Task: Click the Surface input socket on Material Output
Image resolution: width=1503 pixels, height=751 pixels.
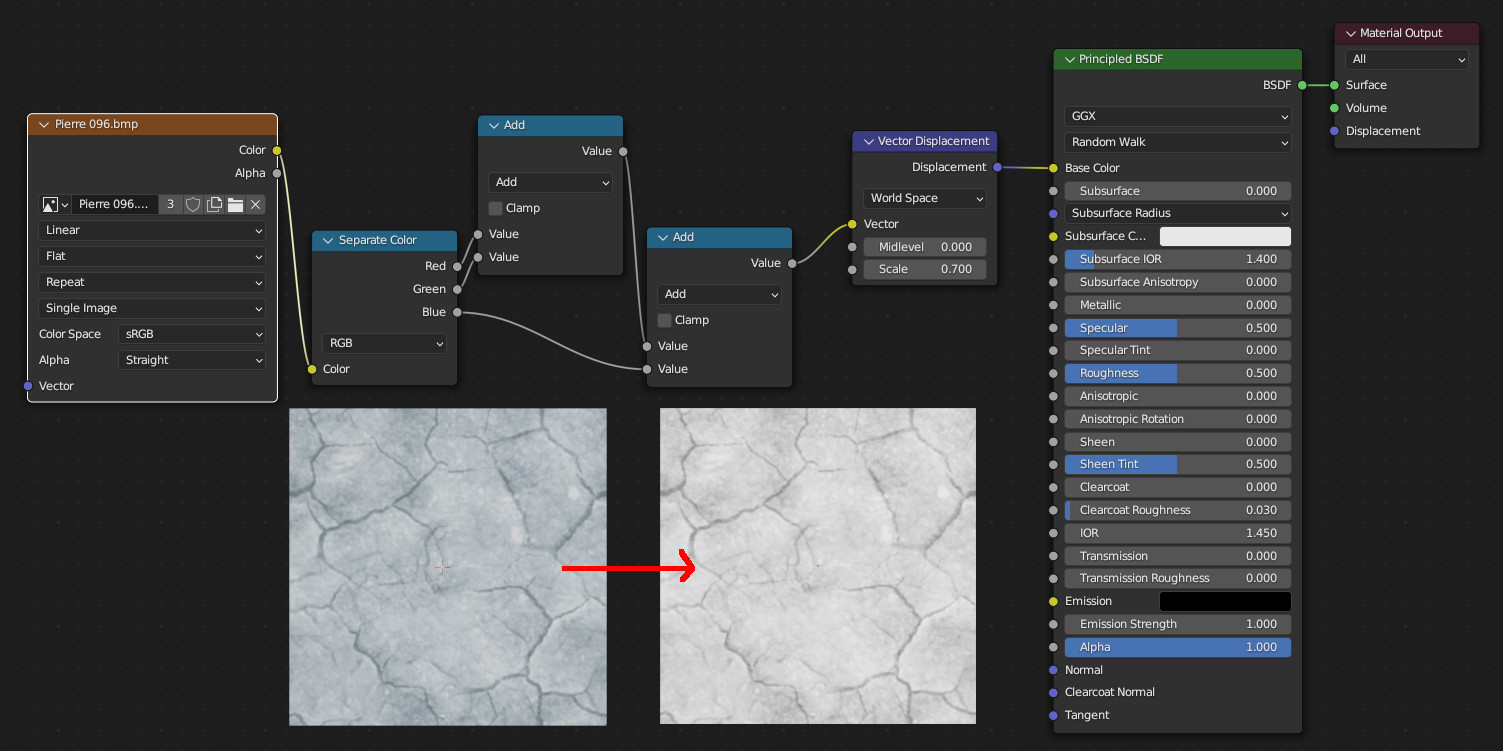Action: coord(1334,86)
